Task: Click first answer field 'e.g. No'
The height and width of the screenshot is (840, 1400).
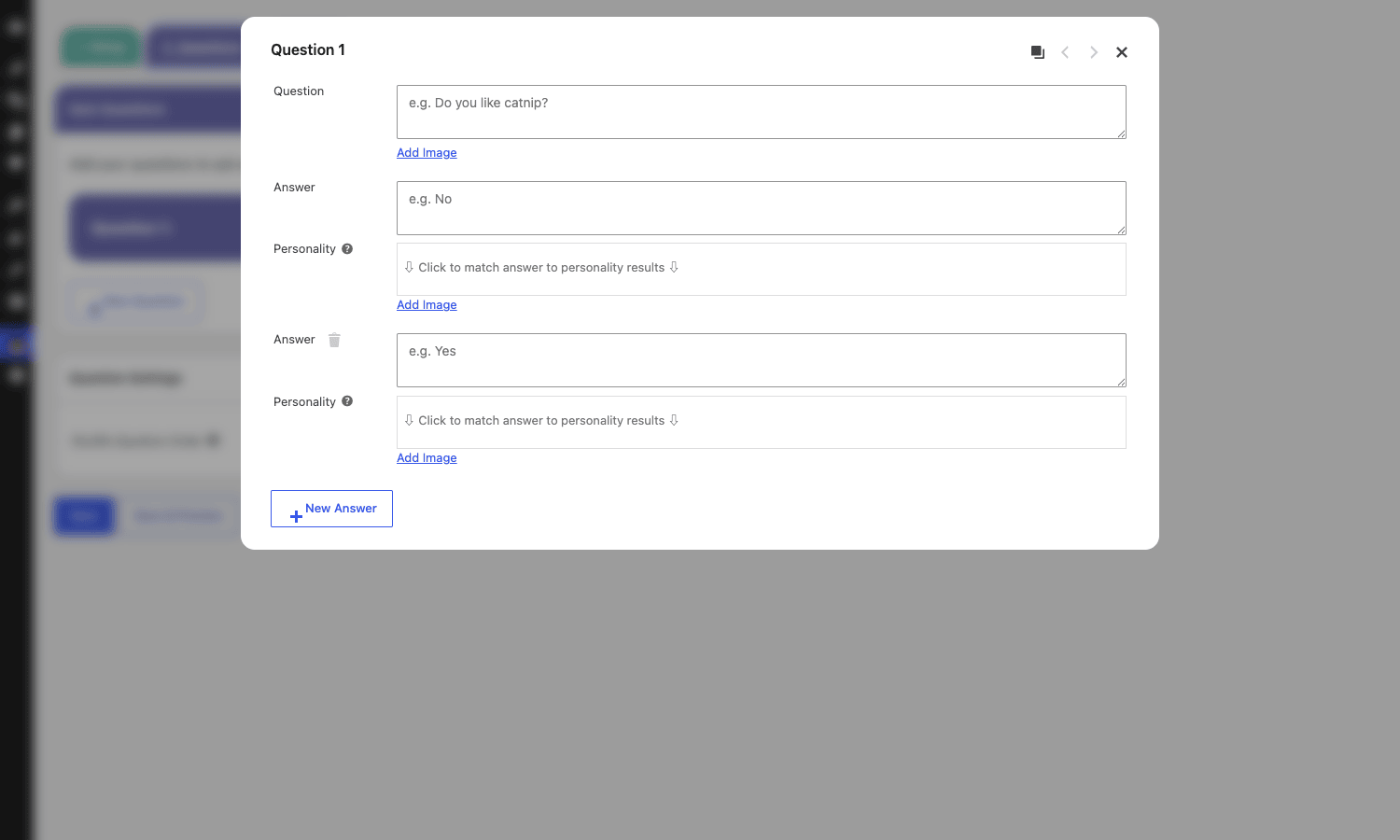Action: pyautogui.click(x=762, y=208)
